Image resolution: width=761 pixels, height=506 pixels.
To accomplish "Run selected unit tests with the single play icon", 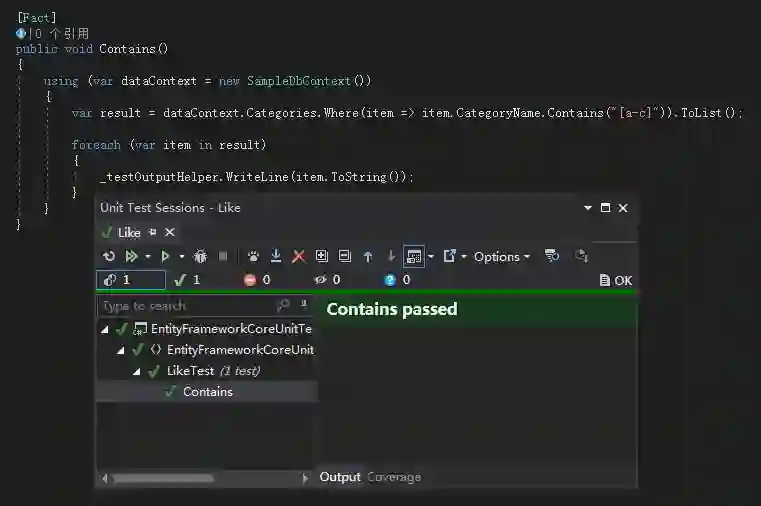I will [165, 256].
